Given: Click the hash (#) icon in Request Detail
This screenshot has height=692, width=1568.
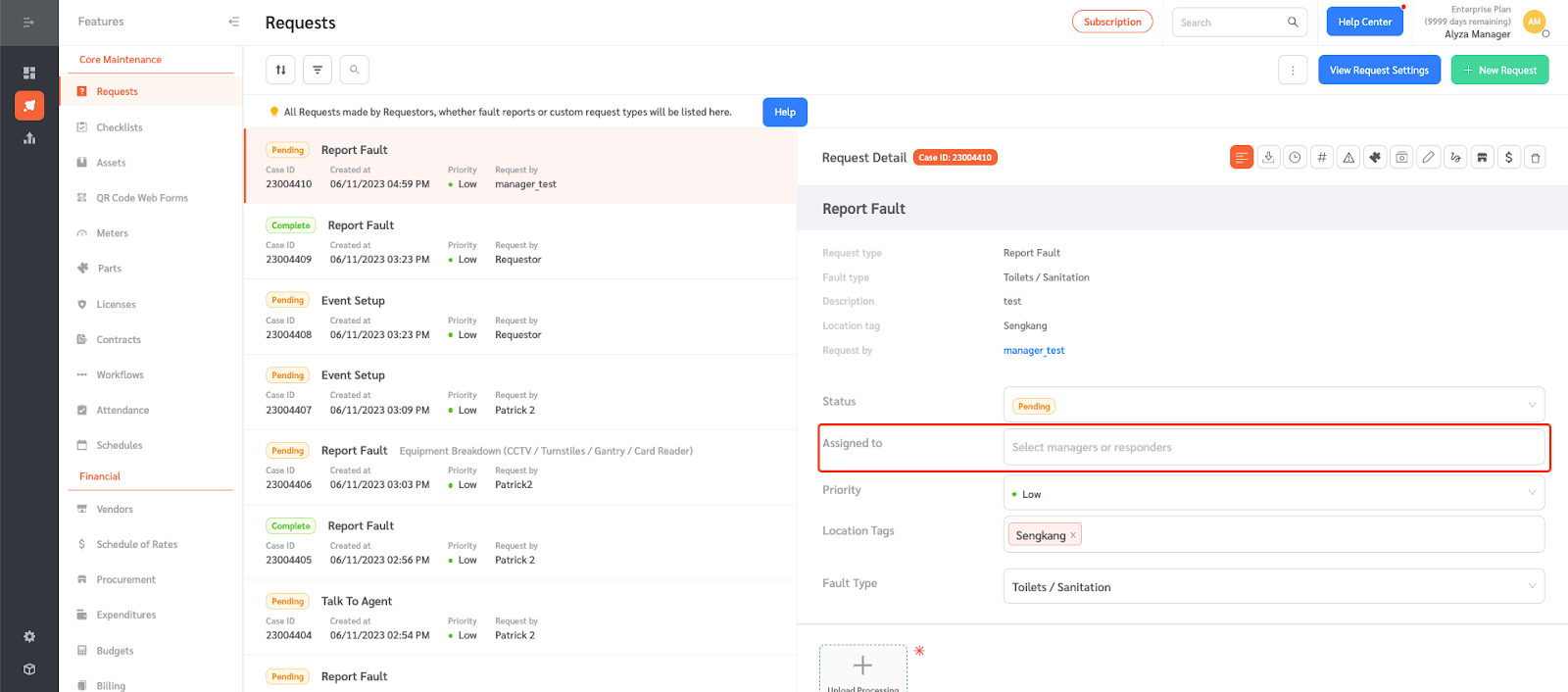Looking at the screenshot, I should 1322,157.
